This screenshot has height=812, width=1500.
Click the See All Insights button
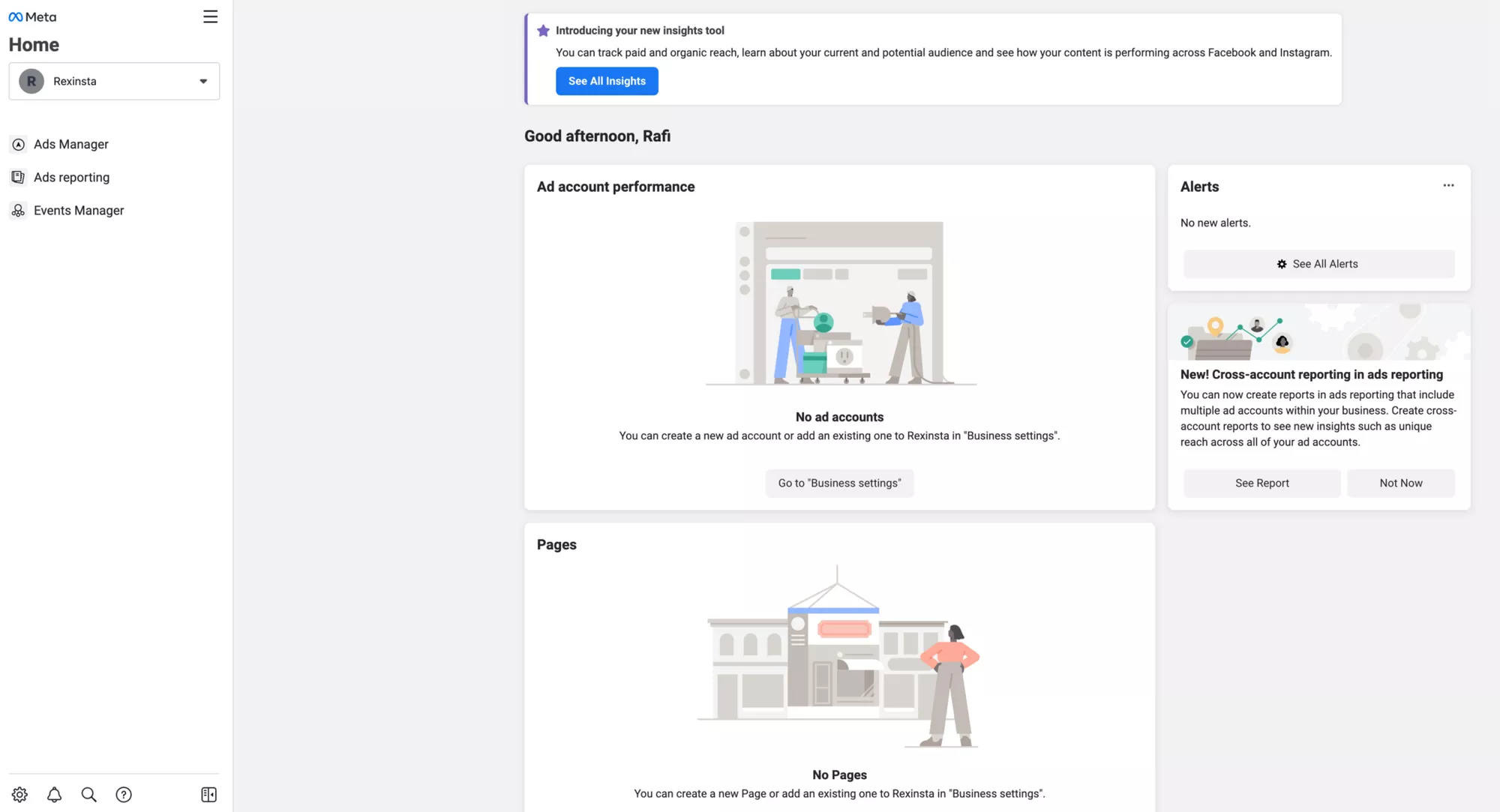[607, 81]
